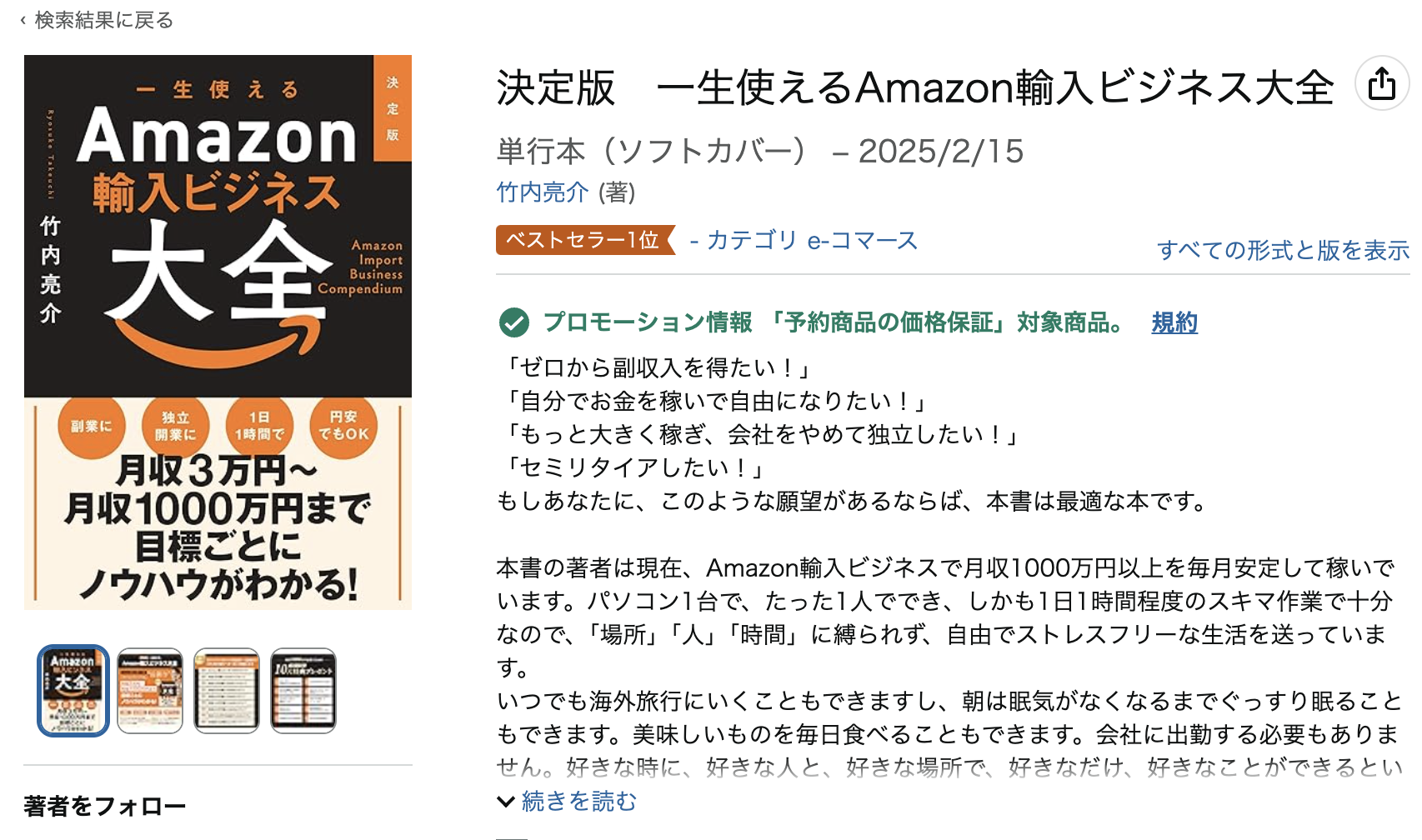Expand the description with 続きを読む

coord(578,802)
